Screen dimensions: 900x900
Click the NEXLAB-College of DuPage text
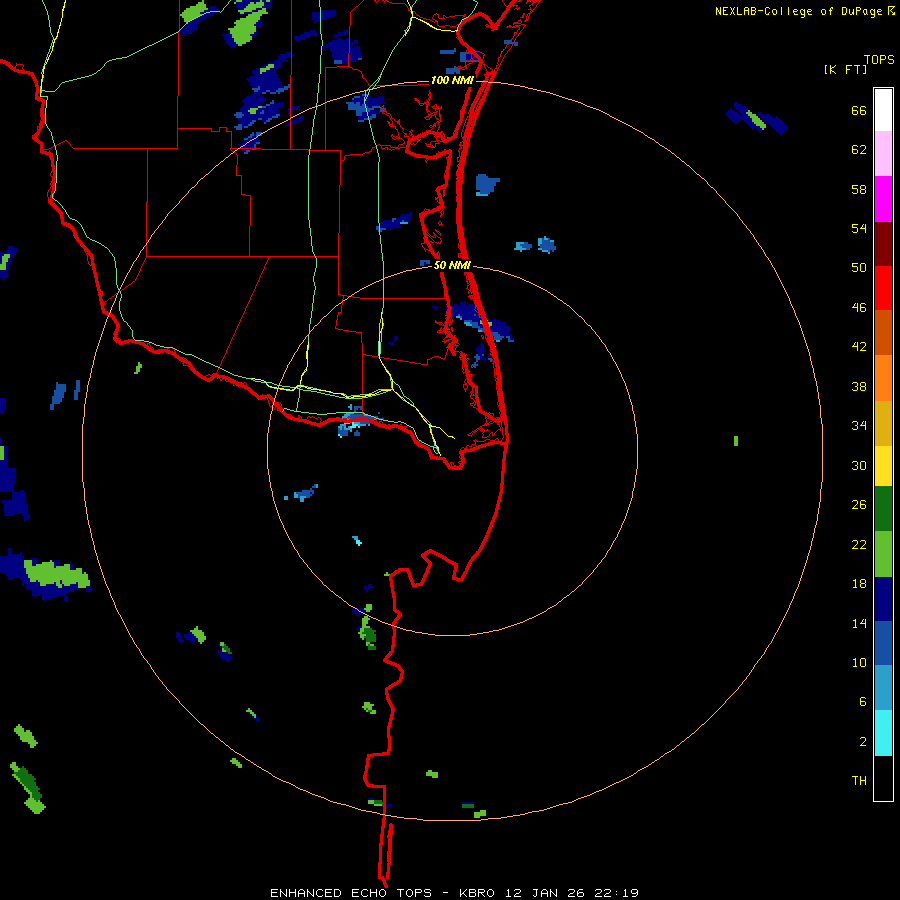(798, 11)
